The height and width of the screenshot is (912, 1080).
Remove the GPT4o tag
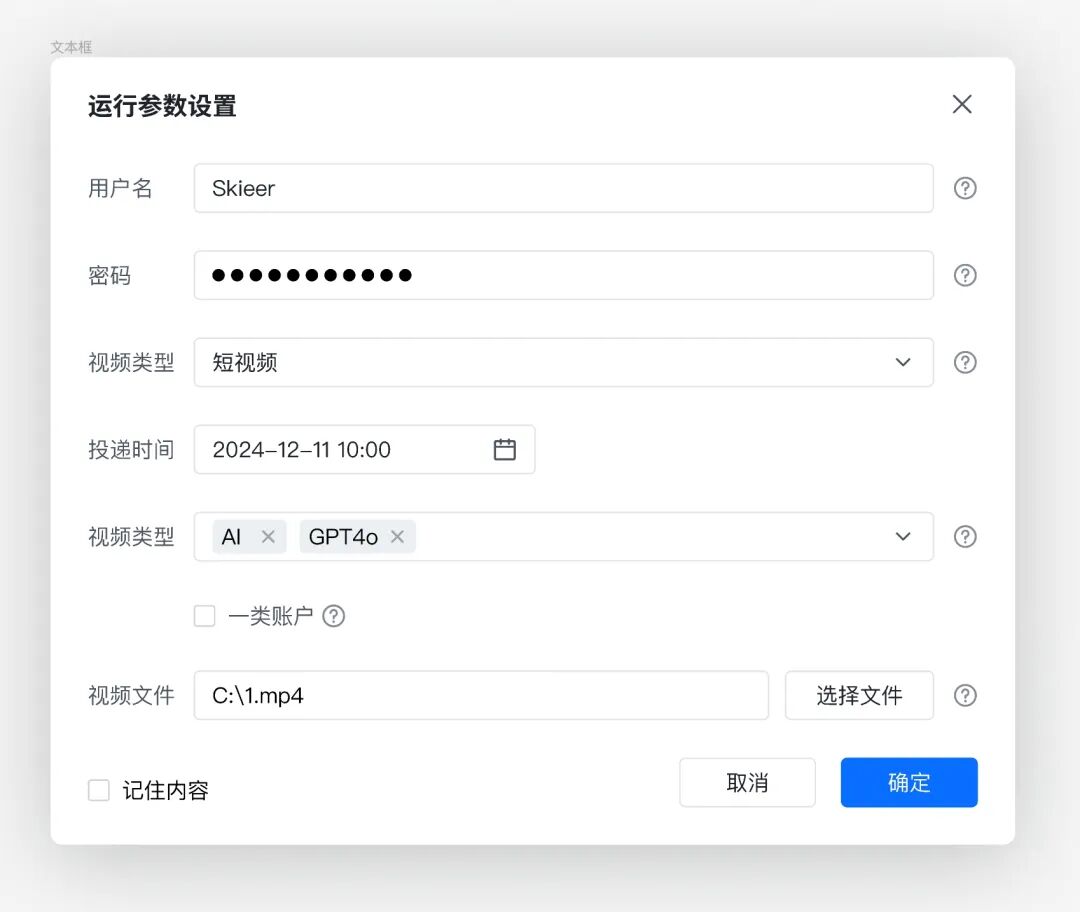[397, 537]
